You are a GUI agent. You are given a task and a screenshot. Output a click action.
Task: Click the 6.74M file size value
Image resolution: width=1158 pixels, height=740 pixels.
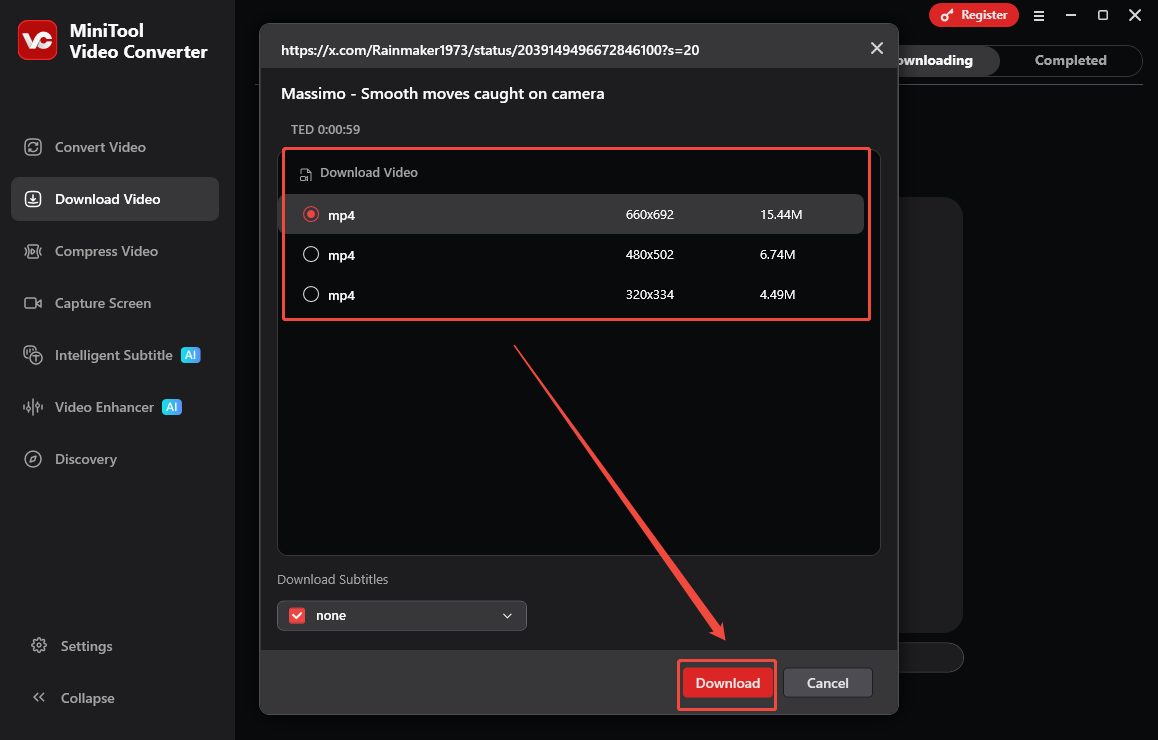click(777, 254)
